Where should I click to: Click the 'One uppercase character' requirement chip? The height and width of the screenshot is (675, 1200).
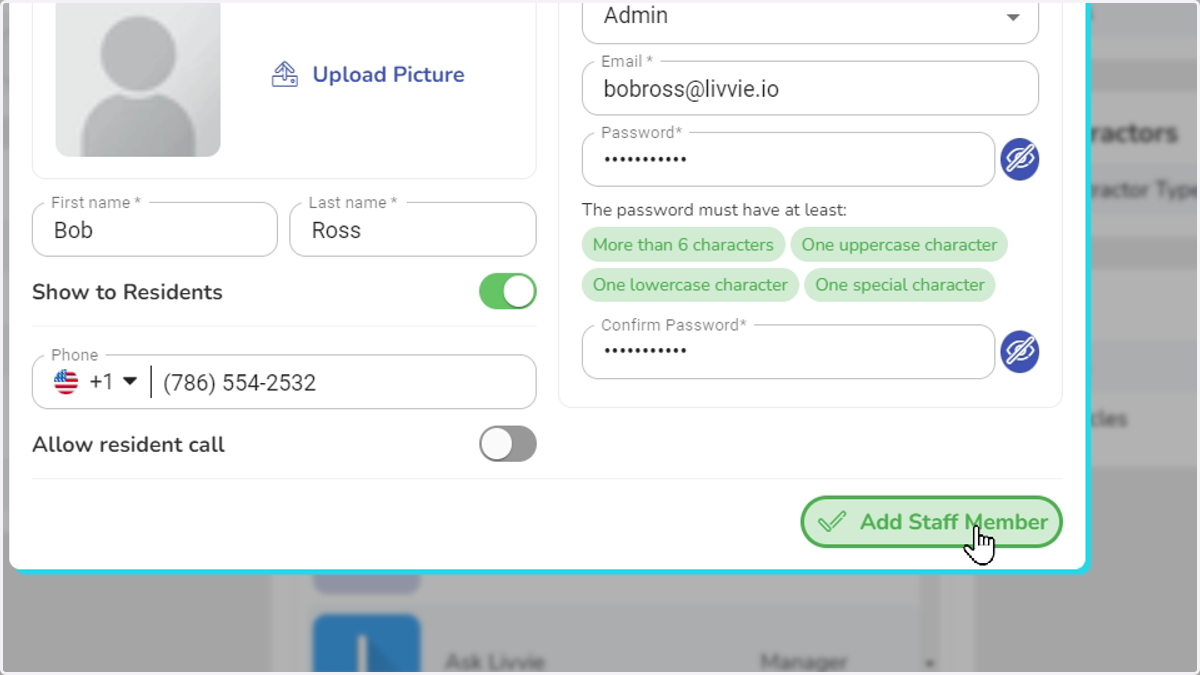tap(899, 245)
